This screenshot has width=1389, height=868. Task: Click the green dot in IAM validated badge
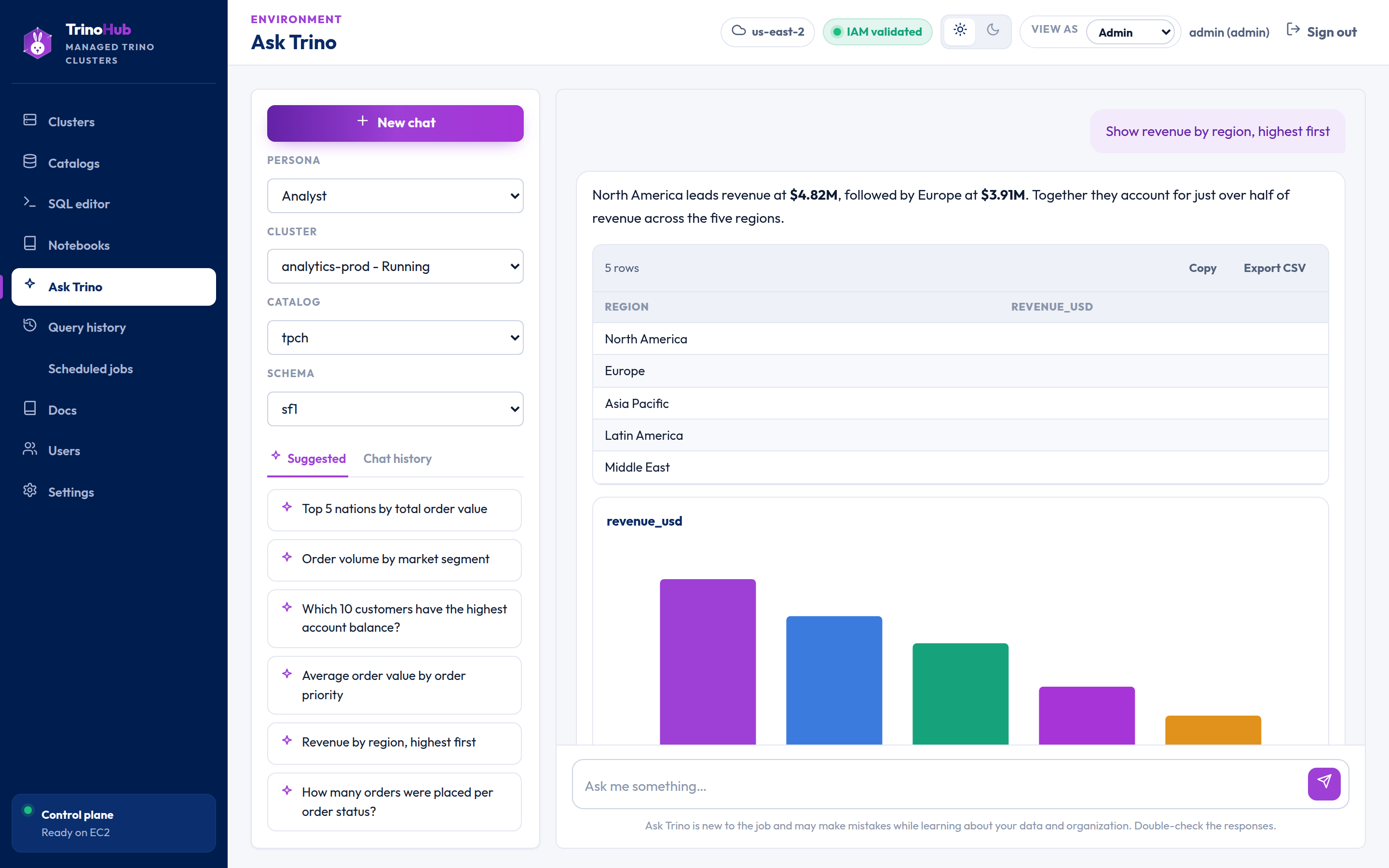[837, 32]
